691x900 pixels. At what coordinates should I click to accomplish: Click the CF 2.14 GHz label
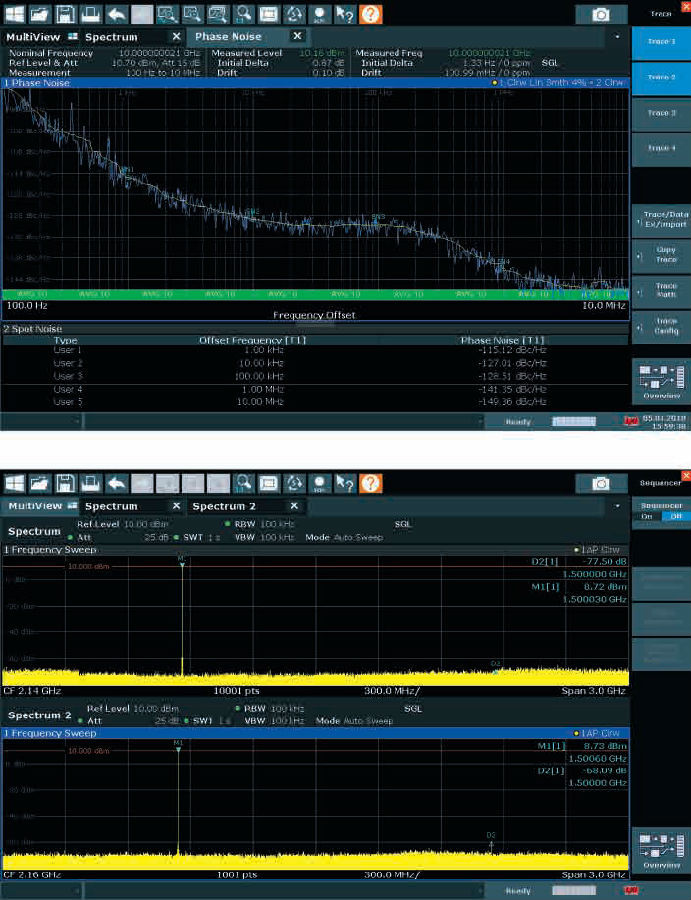click(32, 691)
